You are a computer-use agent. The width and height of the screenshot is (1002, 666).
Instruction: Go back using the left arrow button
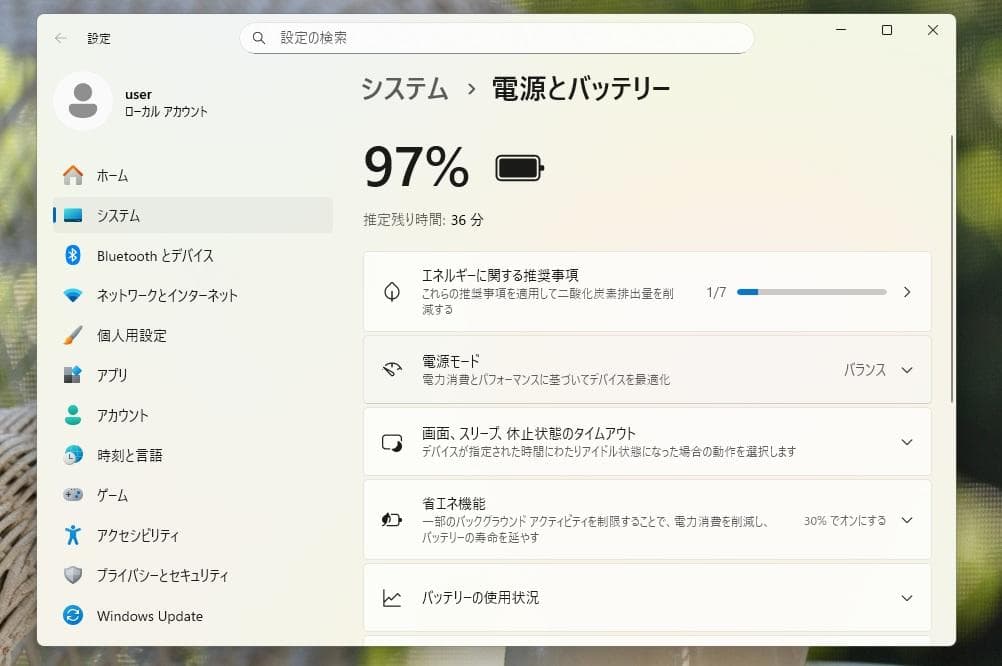pyautogui.click(x=59, y=38)
